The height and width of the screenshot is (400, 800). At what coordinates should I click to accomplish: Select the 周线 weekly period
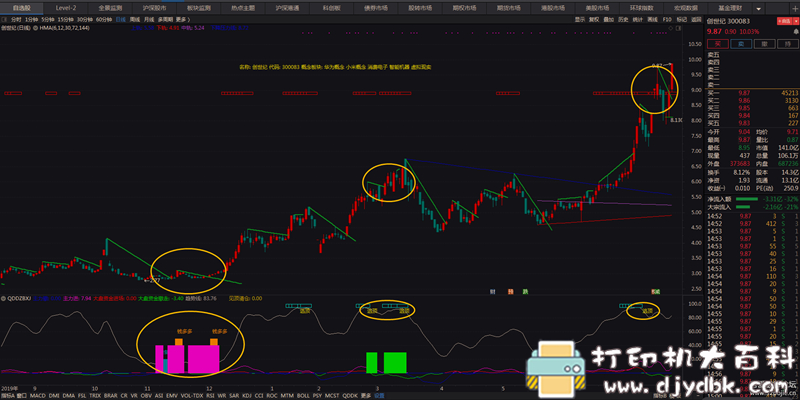[x=135, y=20]
